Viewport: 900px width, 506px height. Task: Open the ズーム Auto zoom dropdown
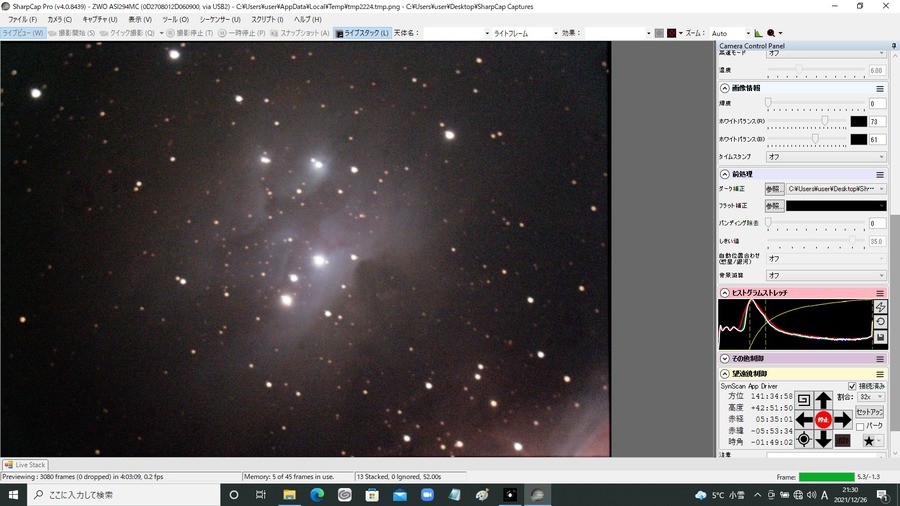[x=730, y=33]
